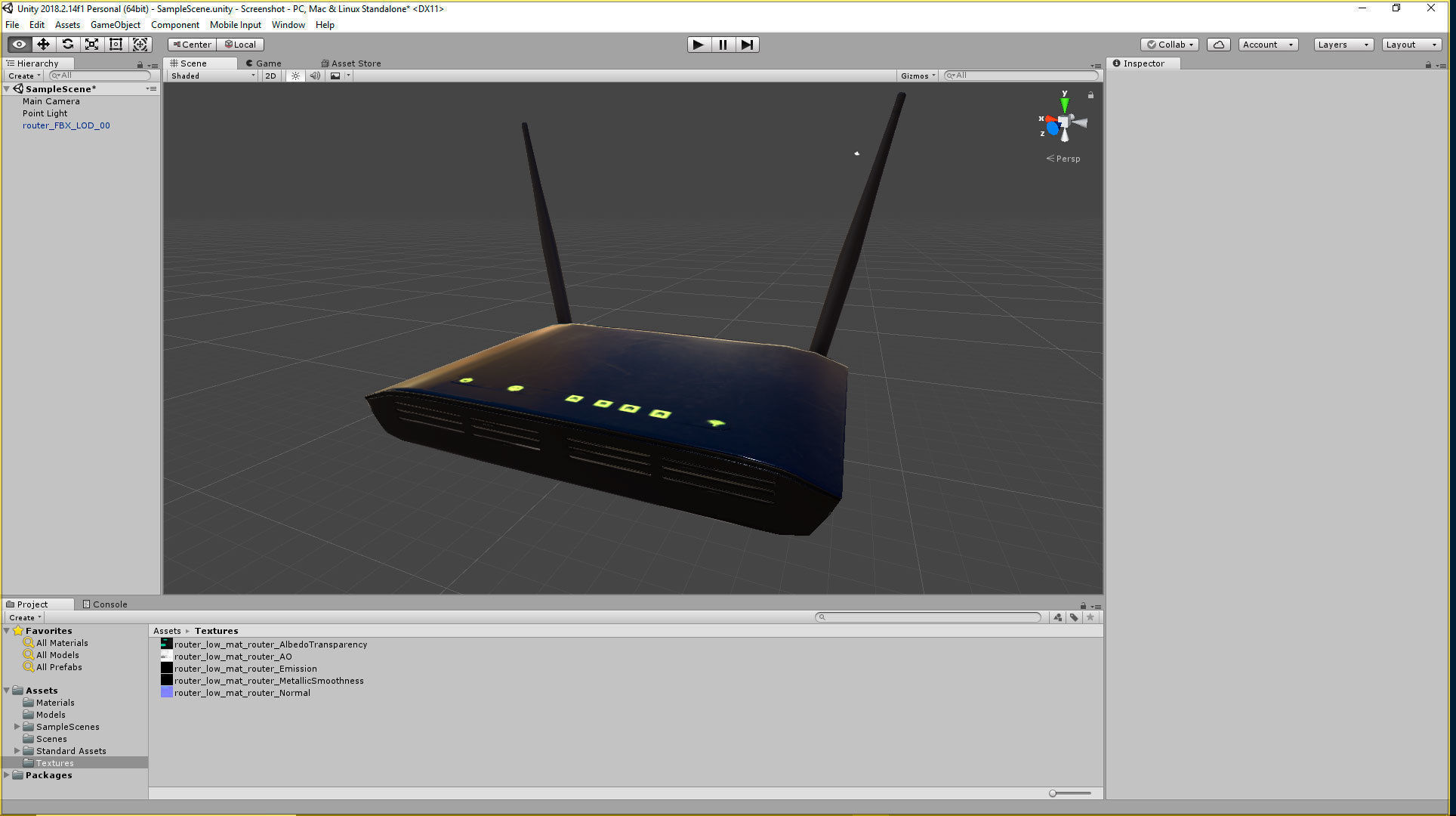Open scene effects dropdown arrow

point(348,76)
